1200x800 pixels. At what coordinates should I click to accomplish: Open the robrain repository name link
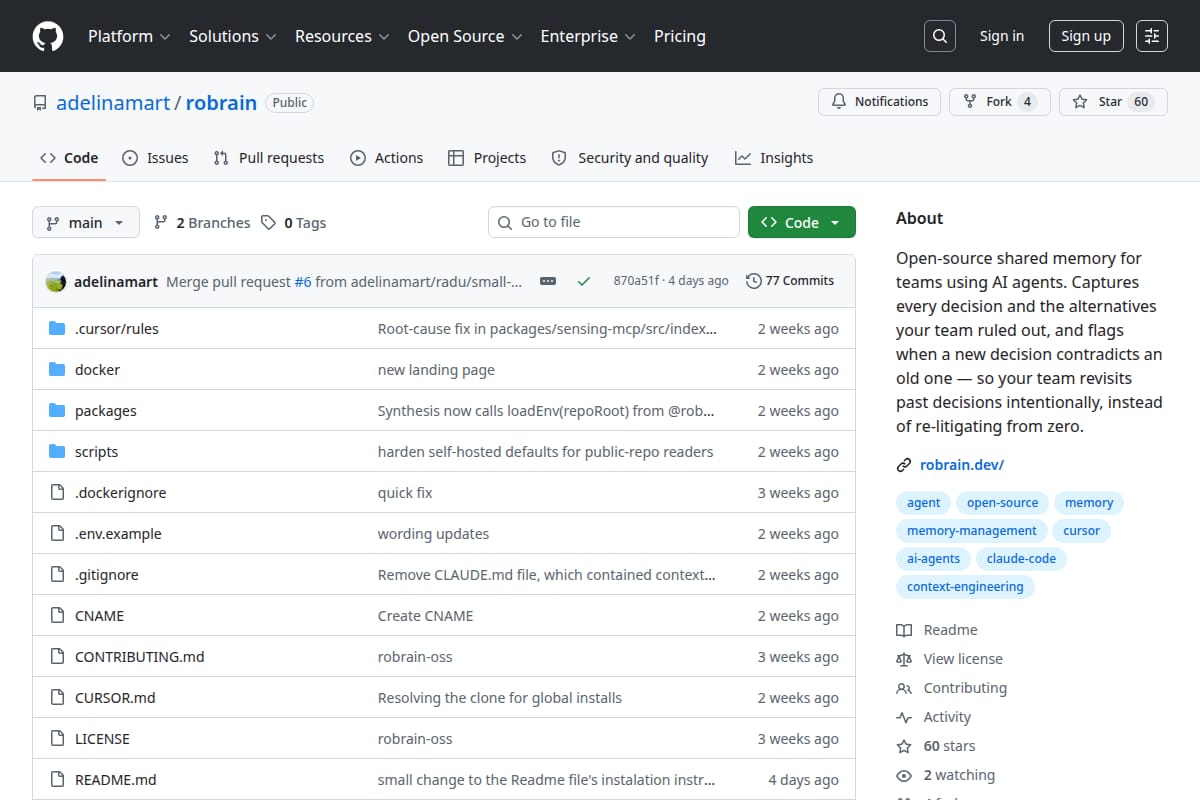pos(221,103)
